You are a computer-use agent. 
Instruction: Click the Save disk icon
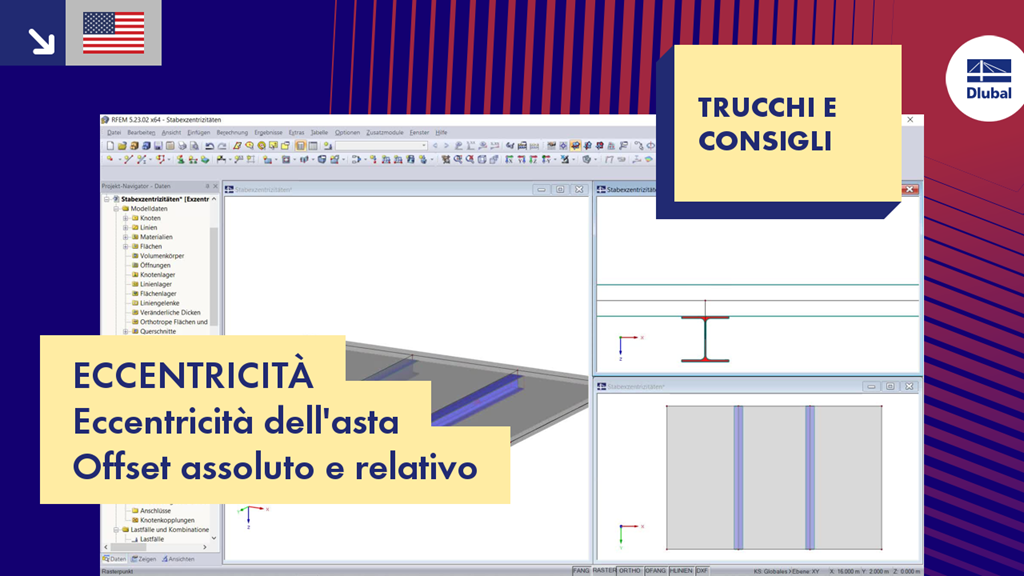[158, 146]
